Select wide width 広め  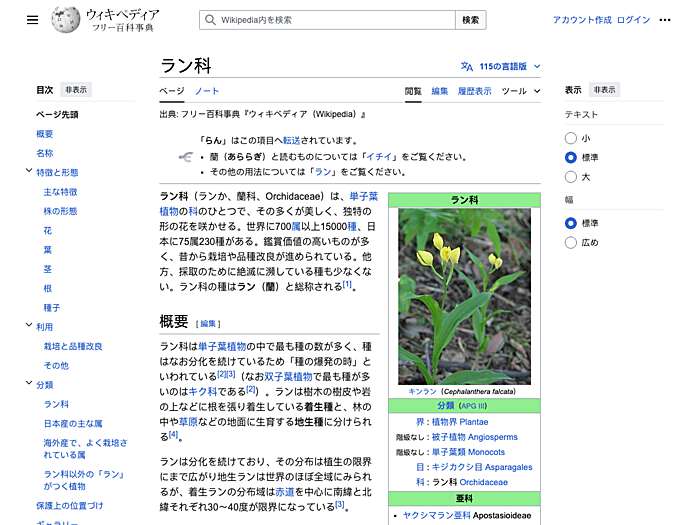(x=571, y=242)
